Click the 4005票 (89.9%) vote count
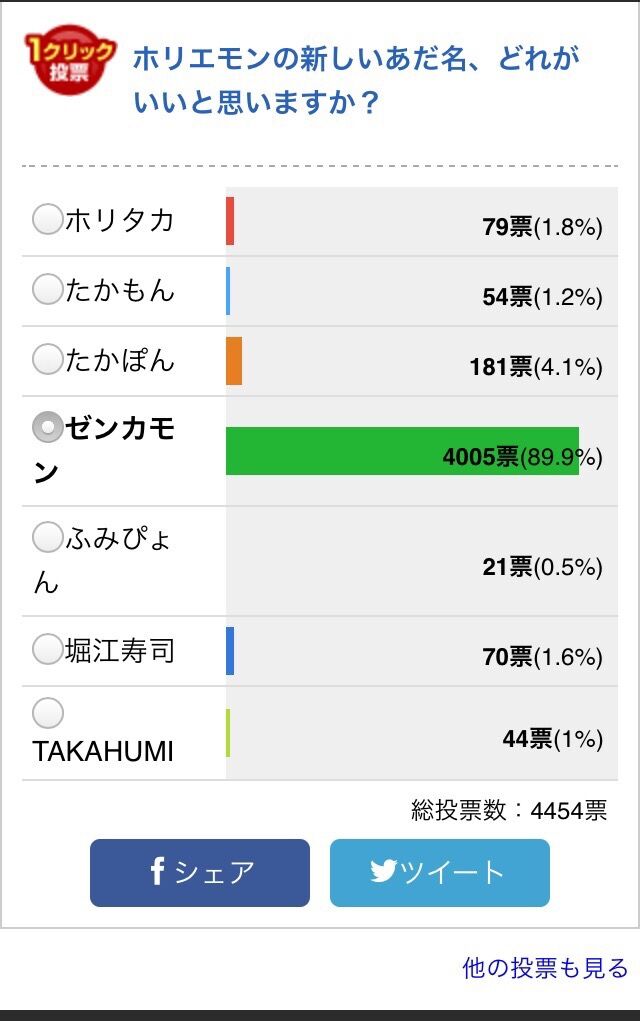Viewport: 640px width, 1021px height. 522,458
